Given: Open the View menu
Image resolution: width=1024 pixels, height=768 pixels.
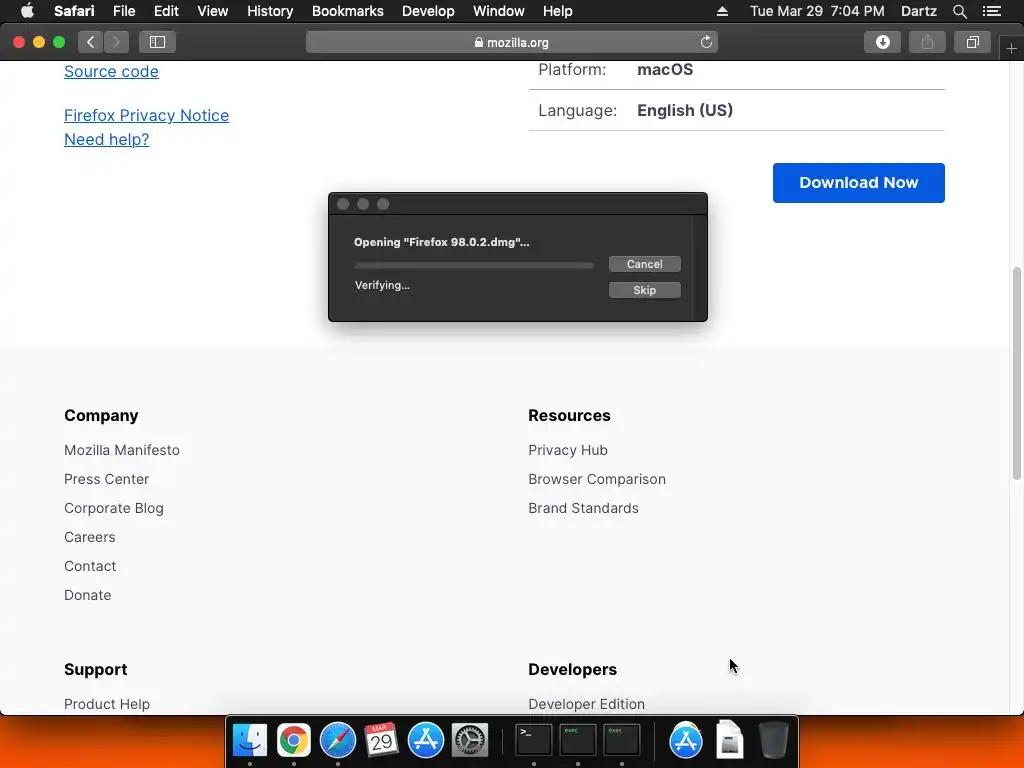Looking at the screenshot, I should pos(212,11).
